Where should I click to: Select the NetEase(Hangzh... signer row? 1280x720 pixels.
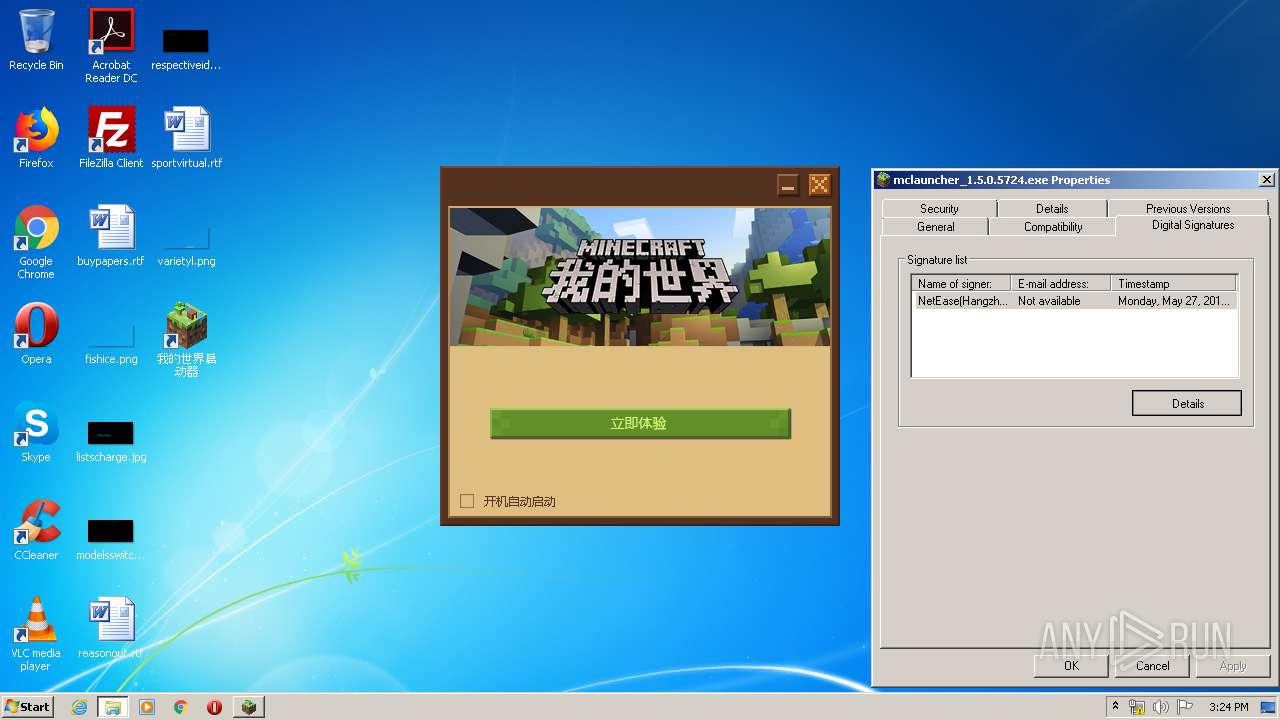[1076, 300]
